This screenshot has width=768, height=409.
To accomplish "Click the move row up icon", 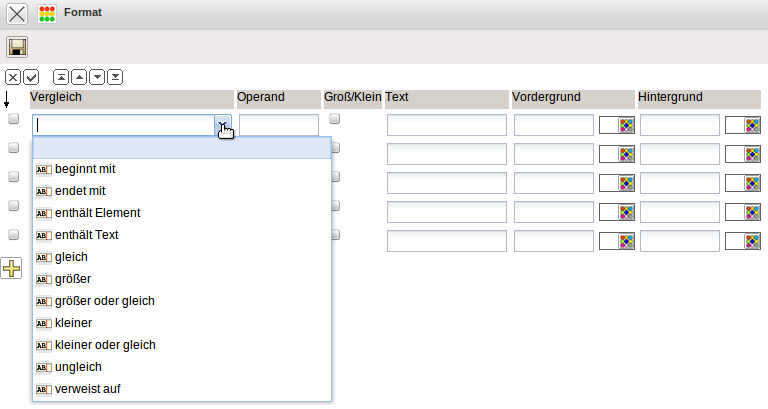I will tap(80, 77).
